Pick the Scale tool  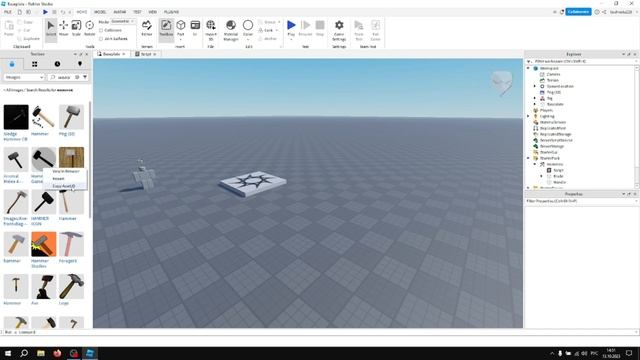click(76, 29)
